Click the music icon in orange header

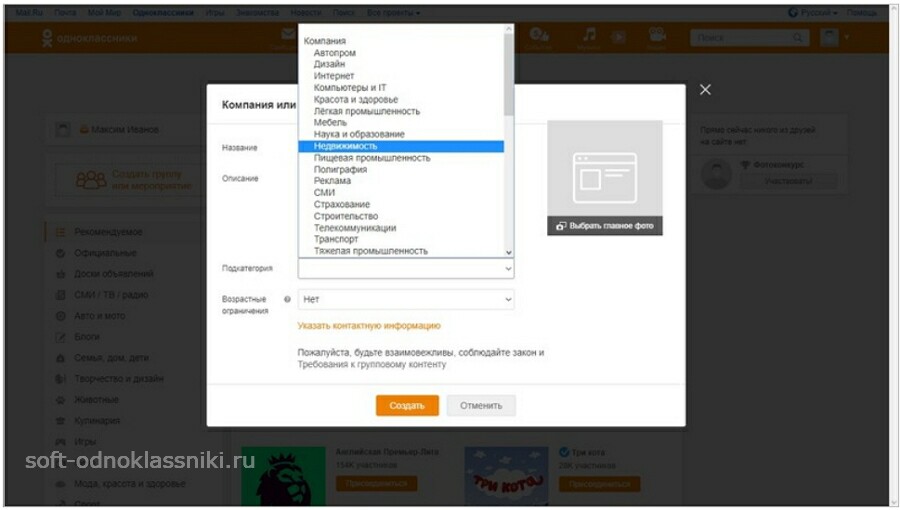coord(590,35)
